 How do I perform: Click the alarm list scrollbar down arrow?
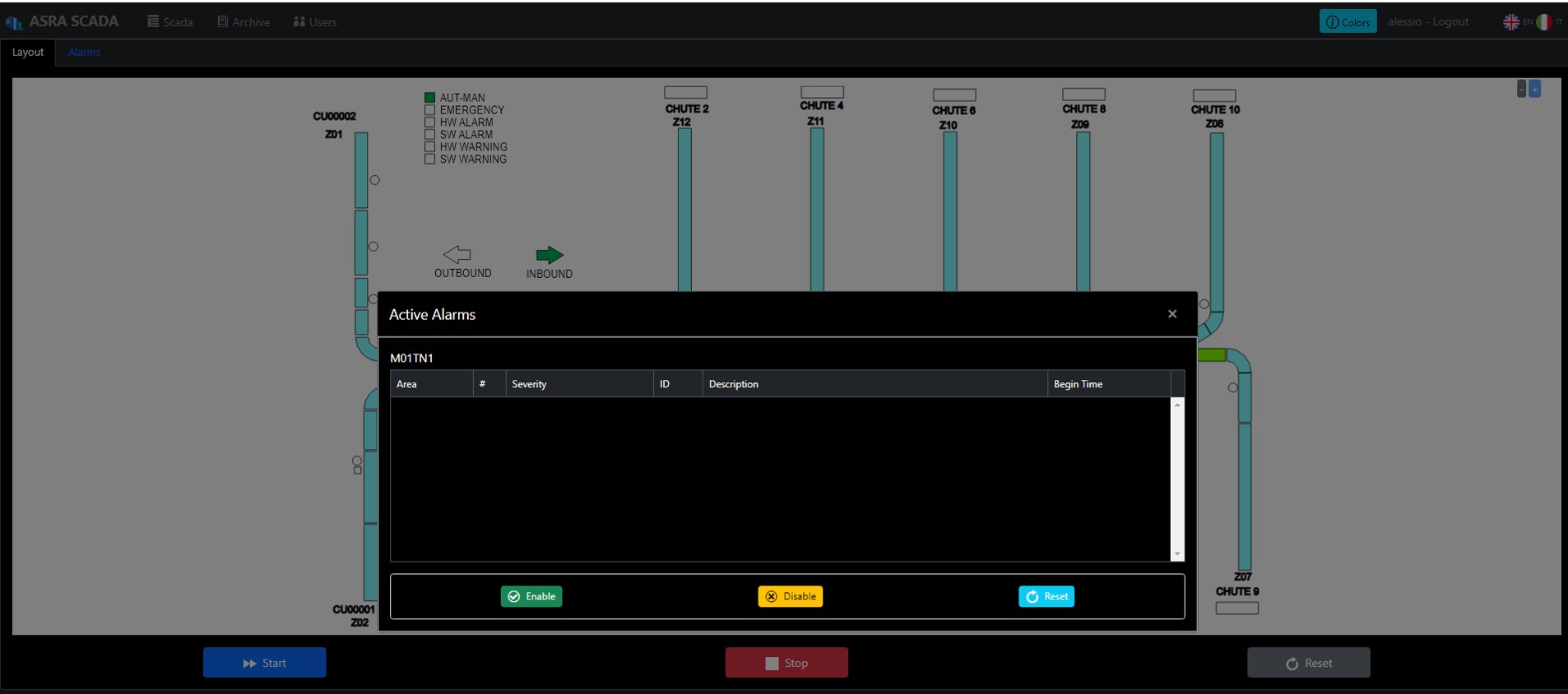(x=1177, y=554)
